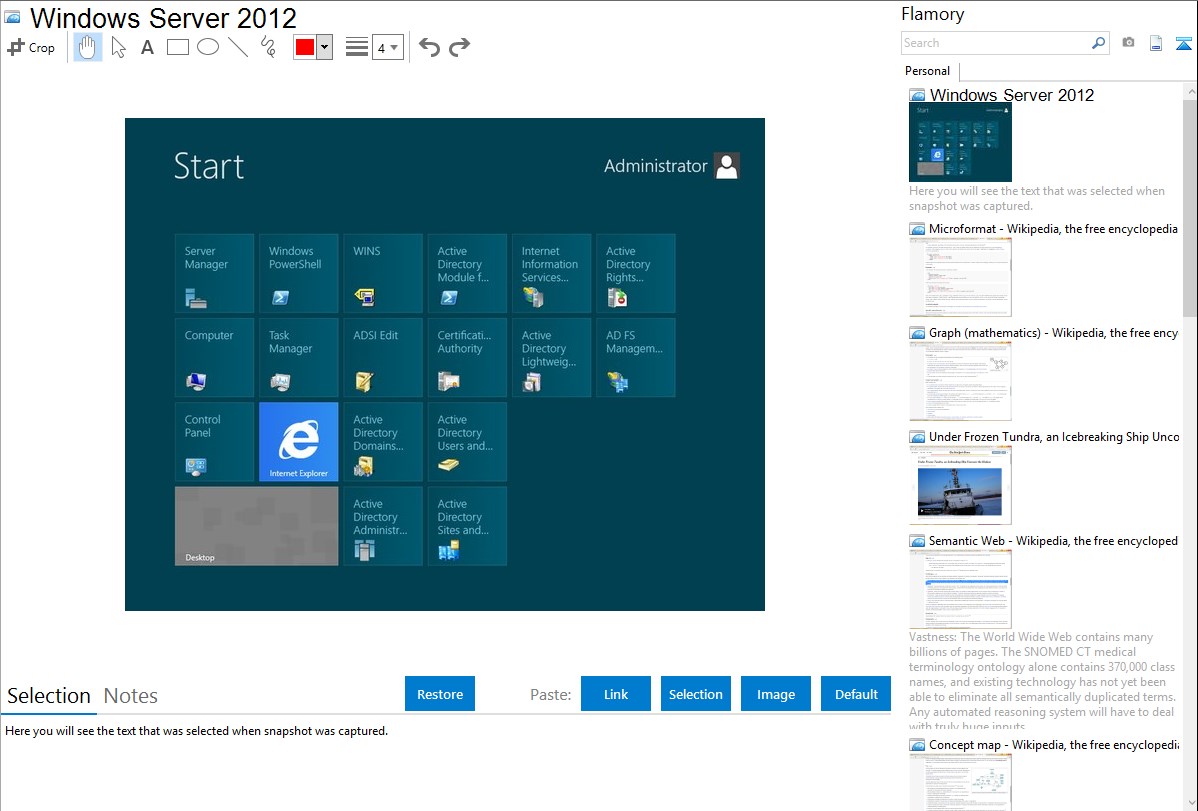Select the text annotation tool (A)
1198x811 pixels.
(x=147, y=47)
